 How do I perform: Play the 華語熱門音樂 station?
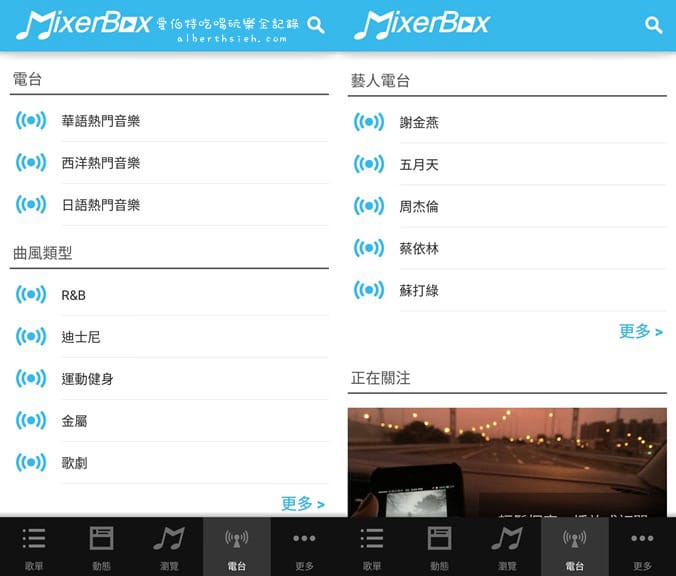point(169,121)
